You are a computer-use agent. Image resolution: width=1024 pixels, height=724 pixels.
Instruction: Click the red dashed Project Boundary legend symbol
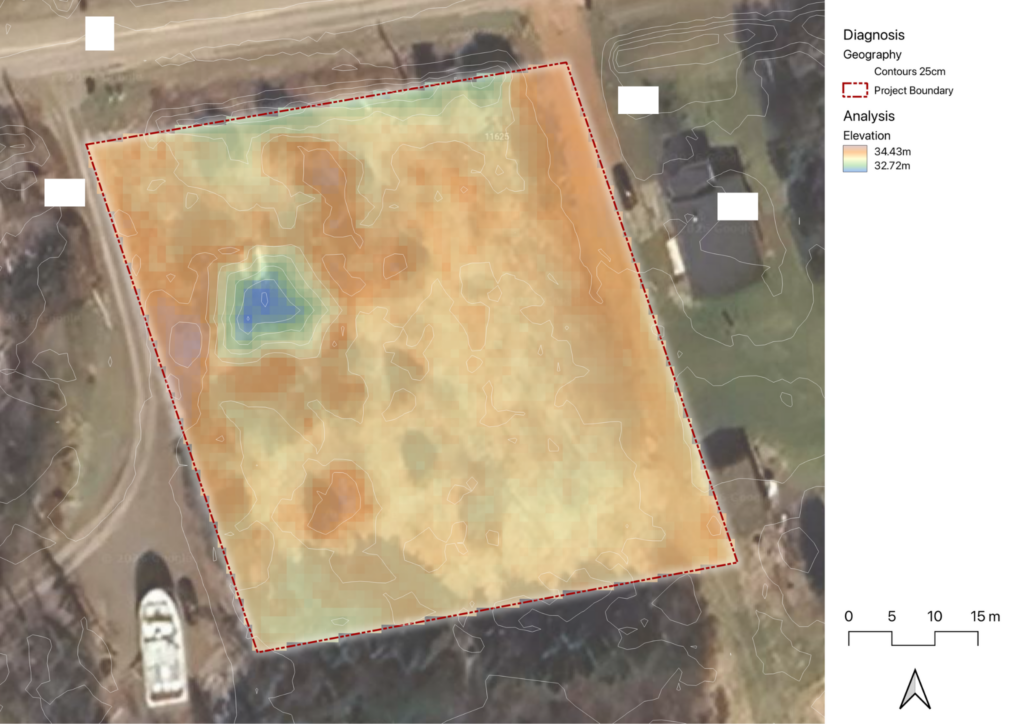[856, 91]
